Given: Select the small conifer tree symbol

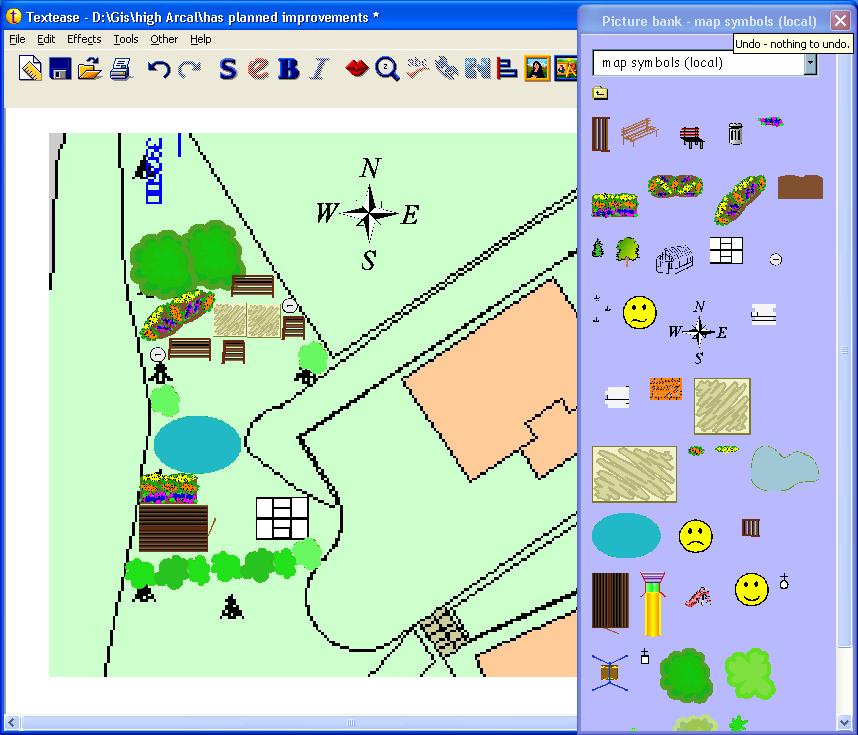Looking at the screenshot, I should click(598, 248).
